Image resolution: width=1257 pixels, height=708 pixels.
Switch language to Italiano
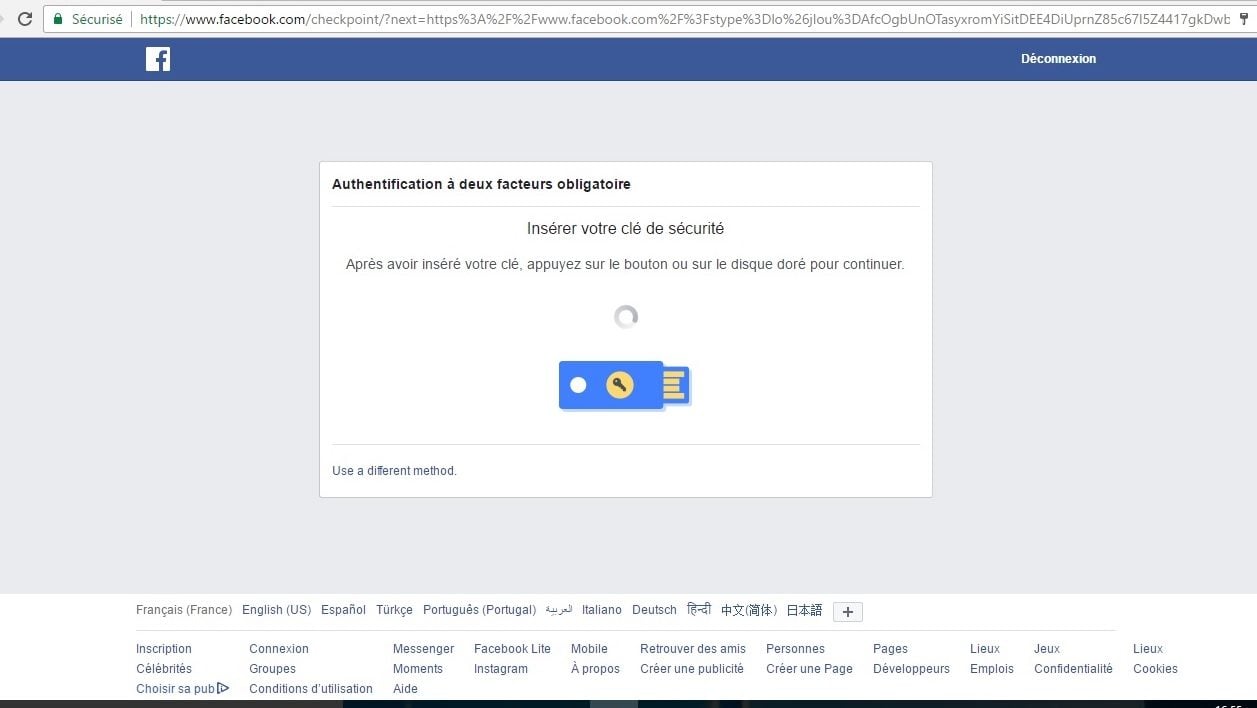602,610
